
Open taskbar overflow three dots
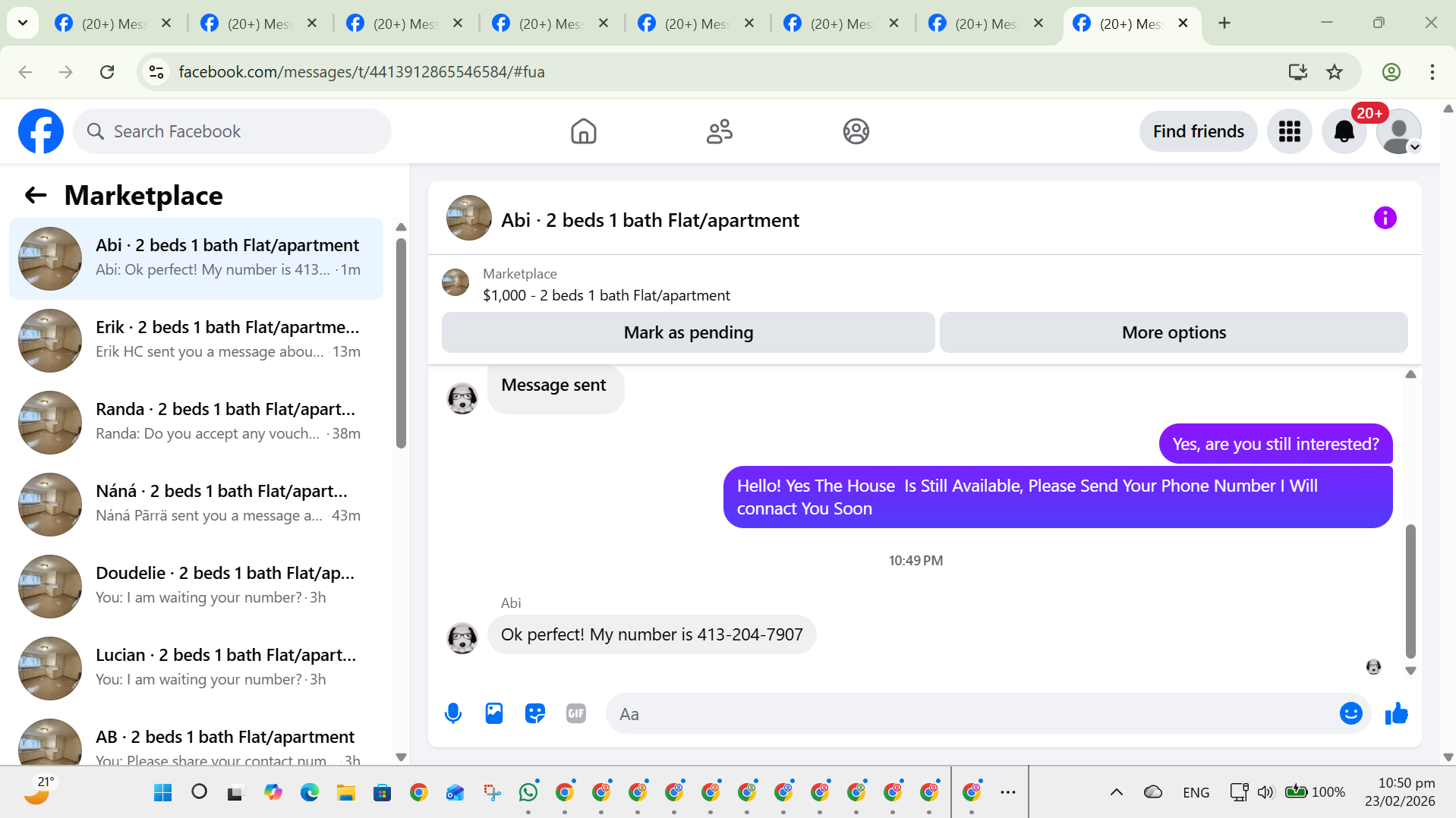pyautogui.click(x=1007, y=792)
